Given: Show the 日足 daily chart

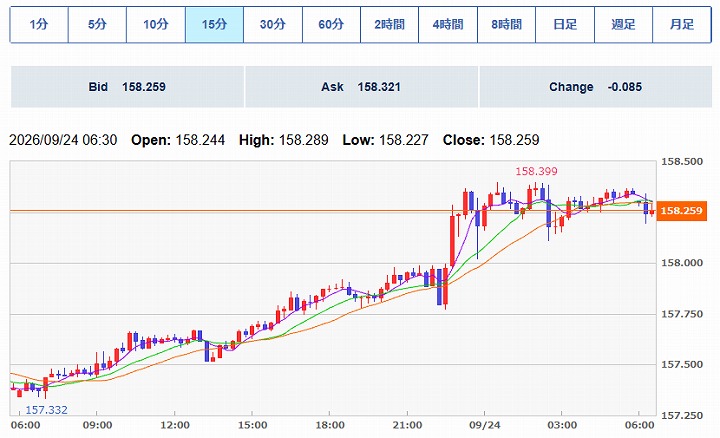Looking at the screenshot, I should pos(565,24).
